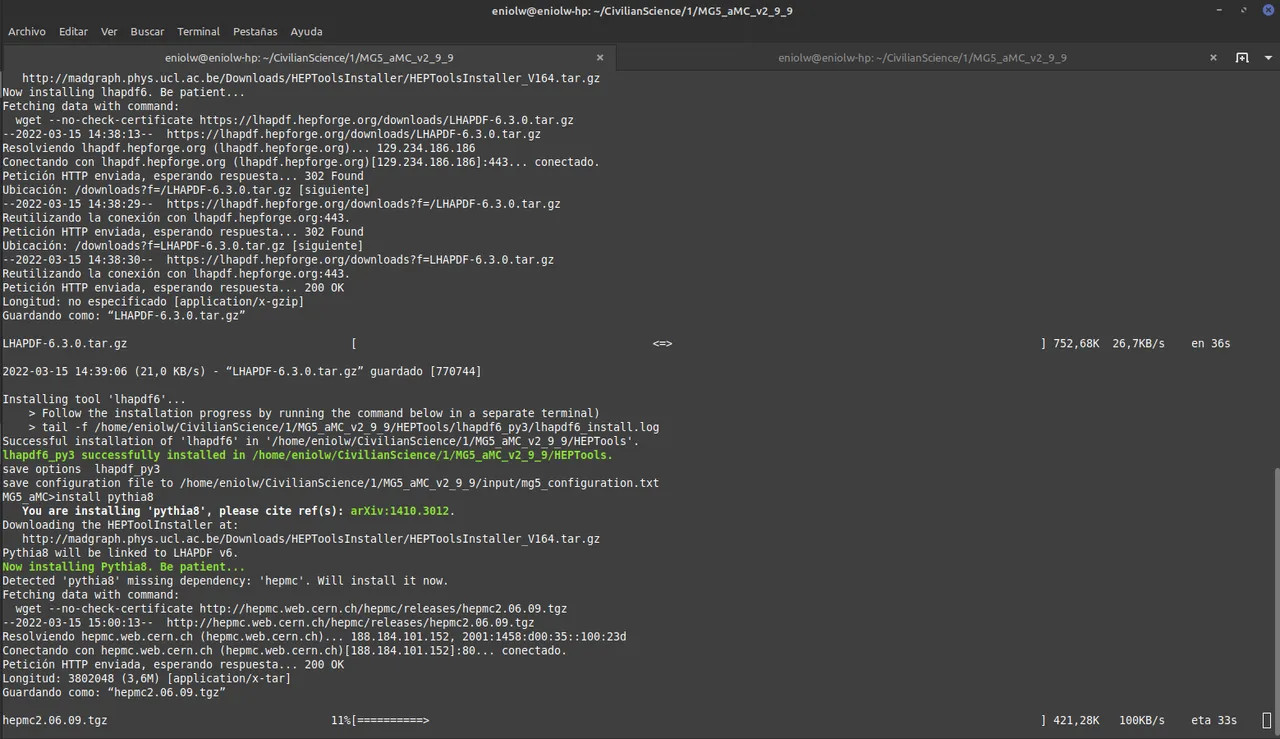Click the 'Guardando como: hepmc2.06.09.tgz' line

[113, 693]
